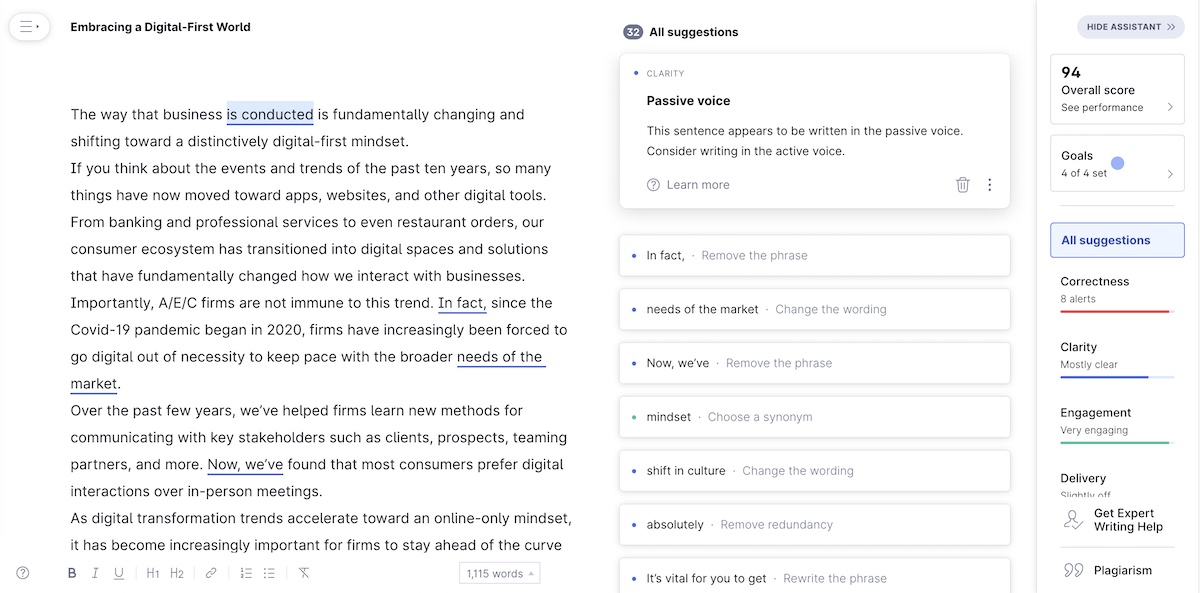Clear formatting with the remove-formatting icon
Image resolution: width=1200 pixels, height=593 pixels.
[x=303, y=572]
